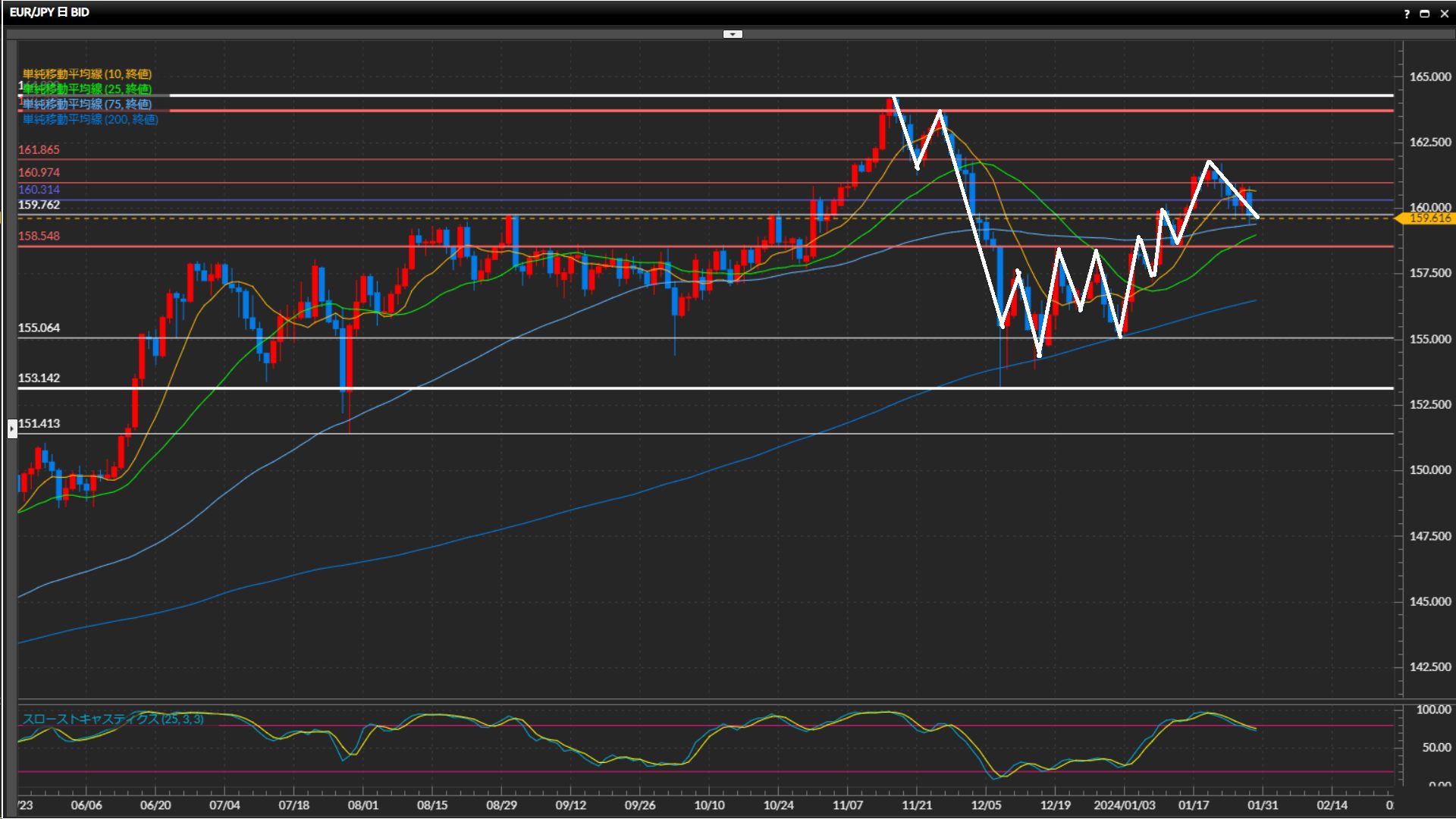Close the EUR/JPY chart window
The width and height of the screenshot is (1456, 819).
pyautogui.click(x=1444, y=14)
